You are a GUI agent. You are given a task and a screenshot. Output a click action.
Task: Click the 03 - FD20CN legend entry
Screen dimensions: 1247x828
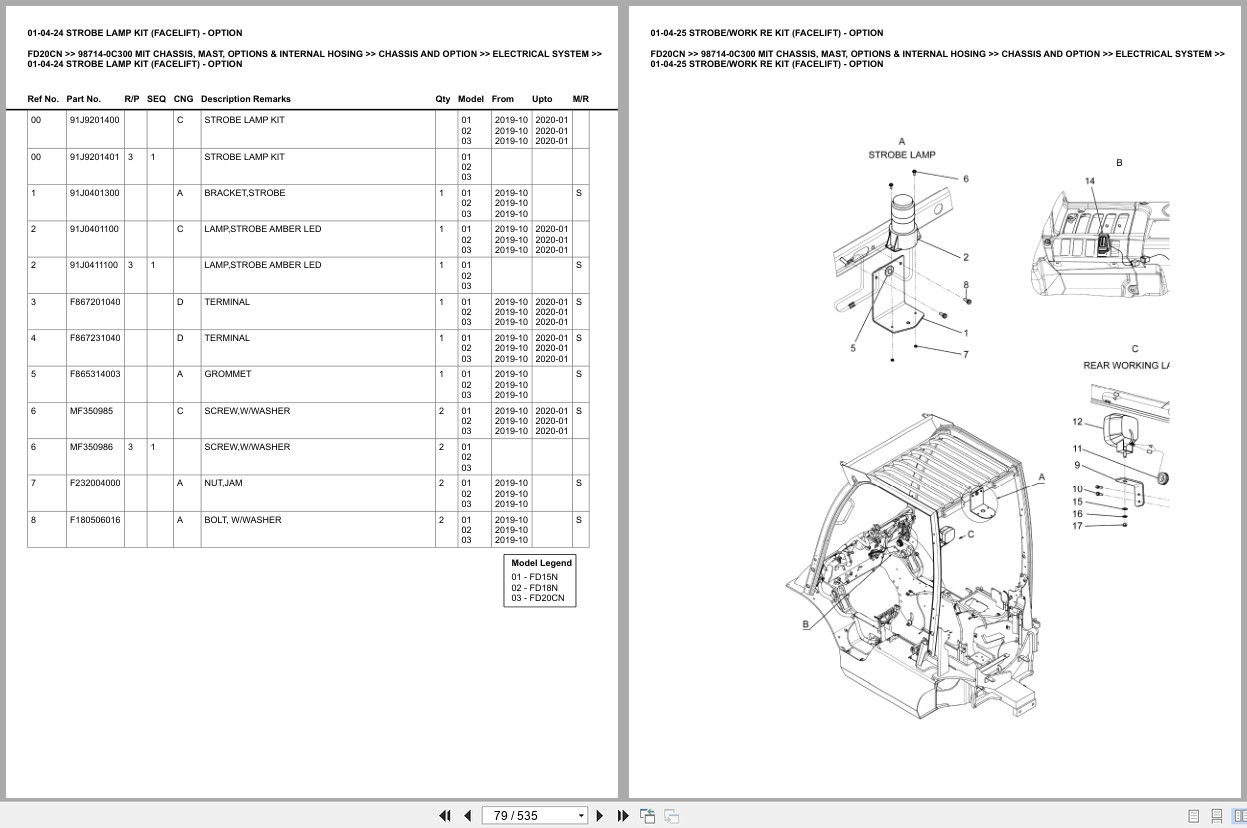(538, 598)
